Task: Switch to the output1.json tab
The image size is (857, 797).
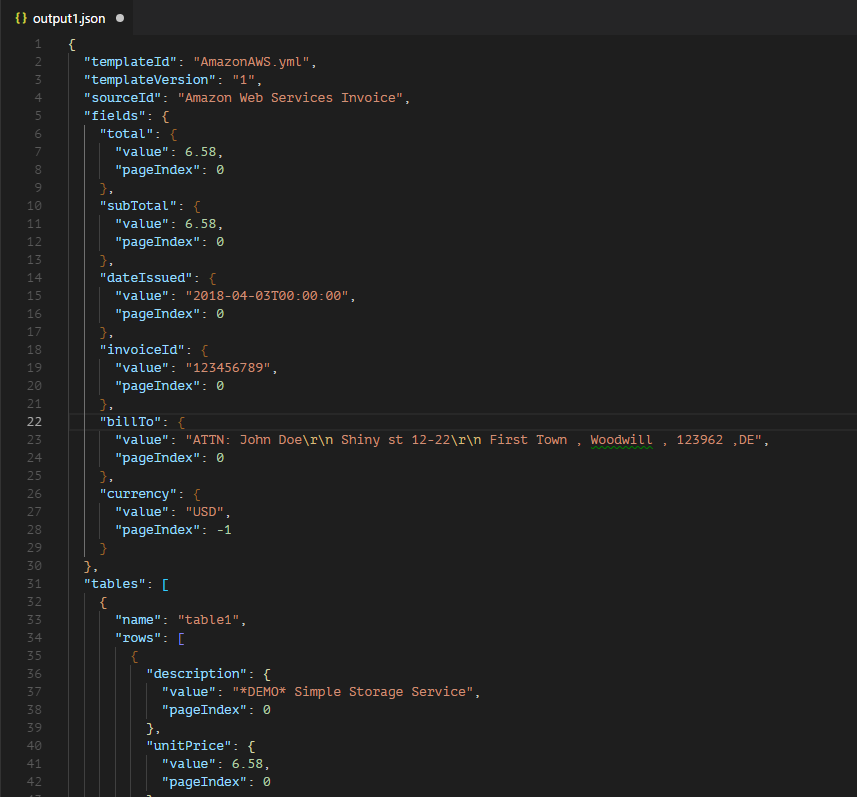Action: [x=70, y=18]
